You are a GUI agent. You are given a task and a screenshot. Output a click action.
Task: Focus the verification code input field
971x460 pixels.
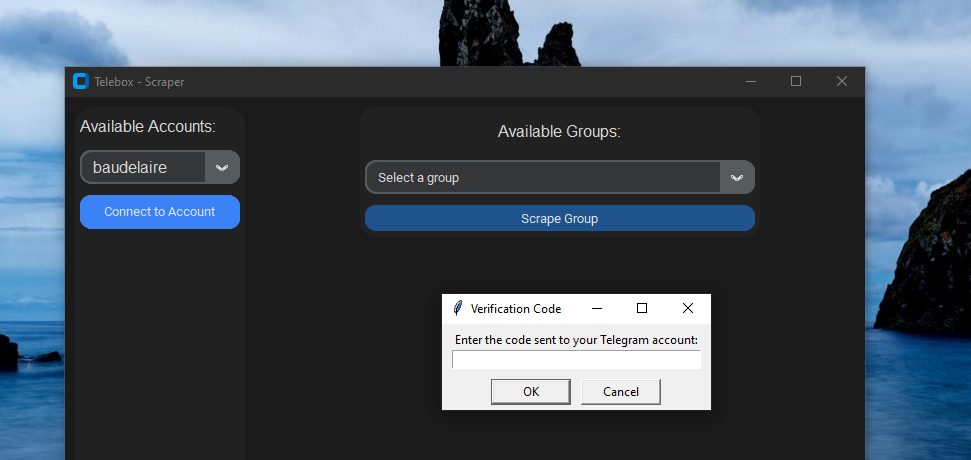click(576, 359)
